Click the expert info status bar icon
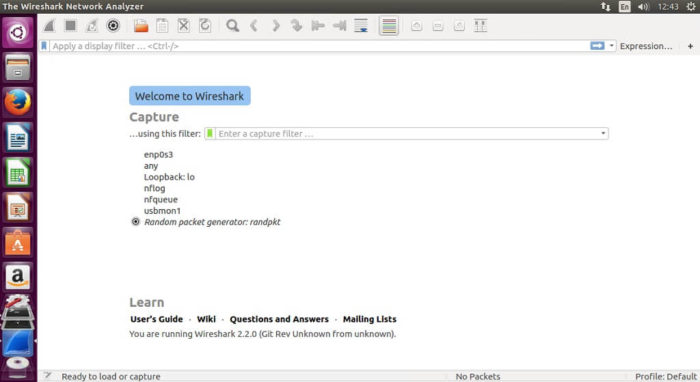Screen dimensions: 700x382 point(47,376)
